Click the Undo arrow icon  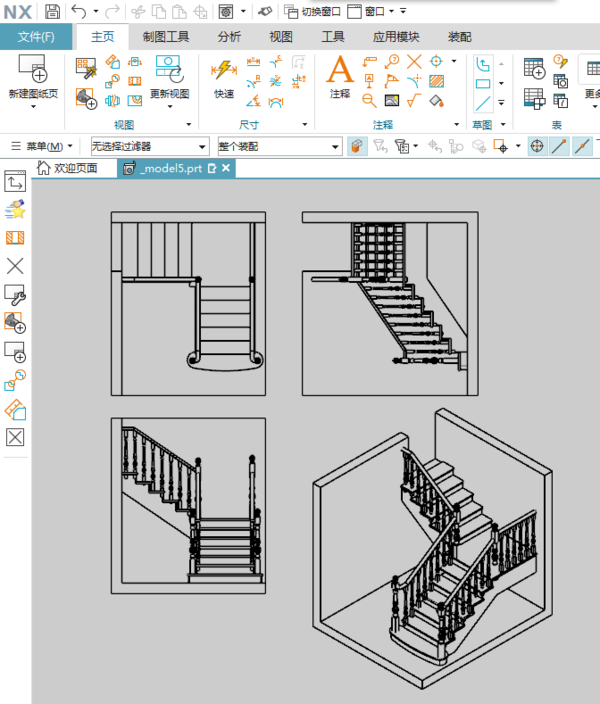(79, 11)
